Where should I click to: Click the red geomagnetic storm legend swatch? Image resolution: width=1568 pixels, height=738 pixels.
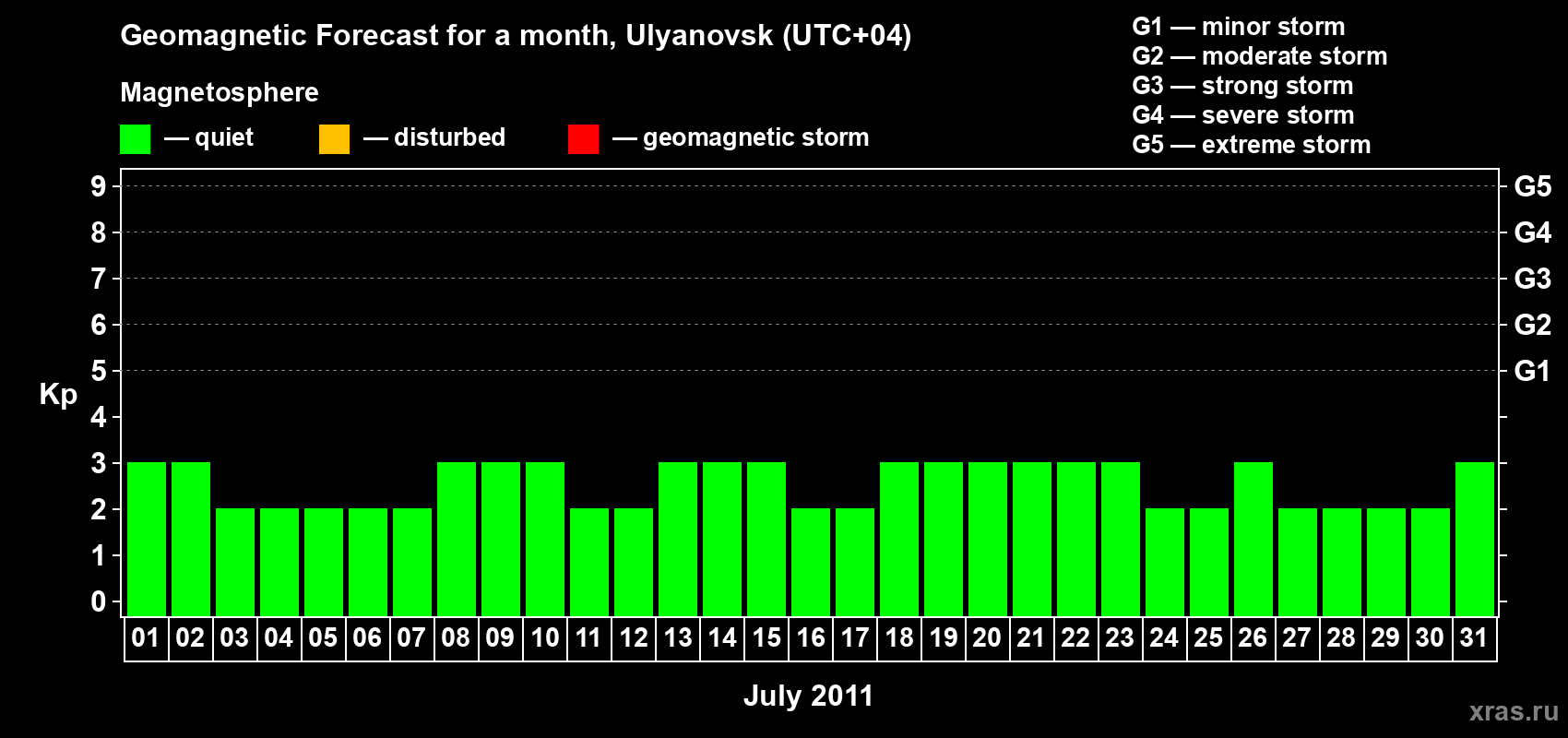(x=583, y=139)
